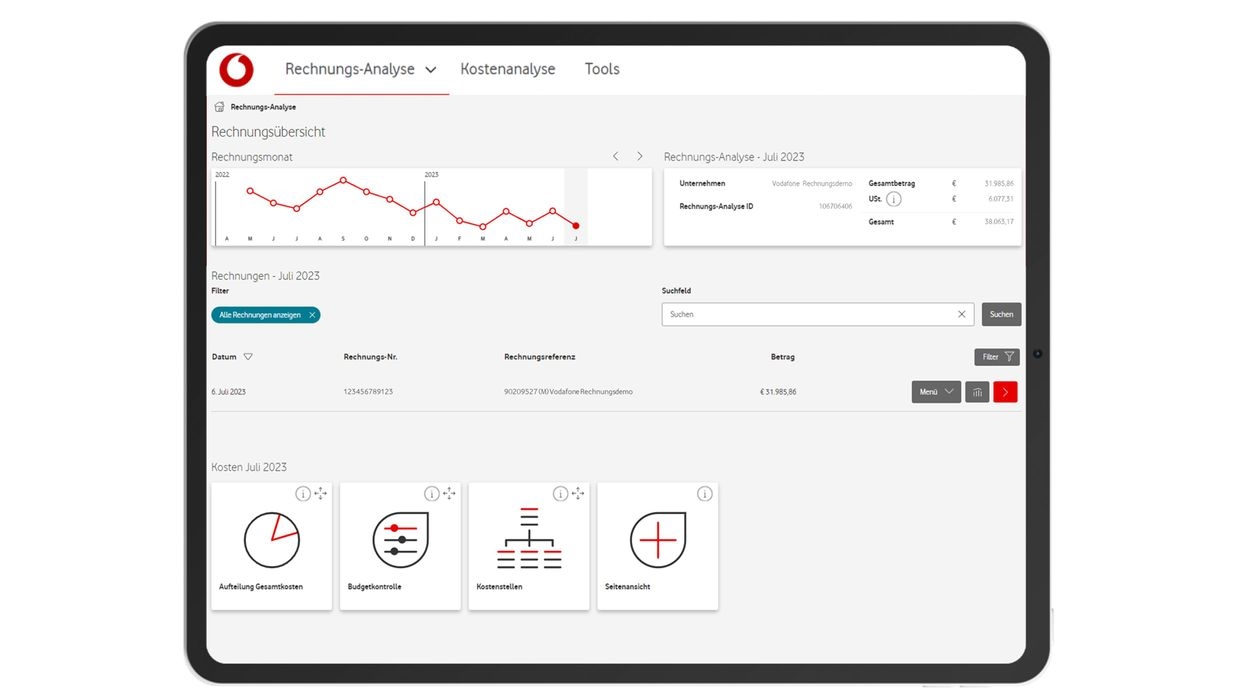Open the Filter funnel button

(996, 356)
